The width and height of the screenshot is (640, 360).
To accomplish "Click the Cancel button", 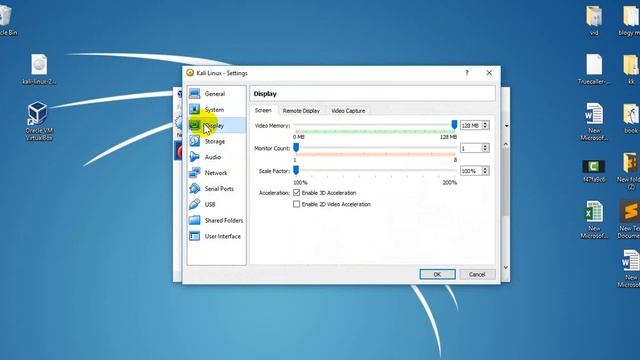I will click(x=477, y=274).
